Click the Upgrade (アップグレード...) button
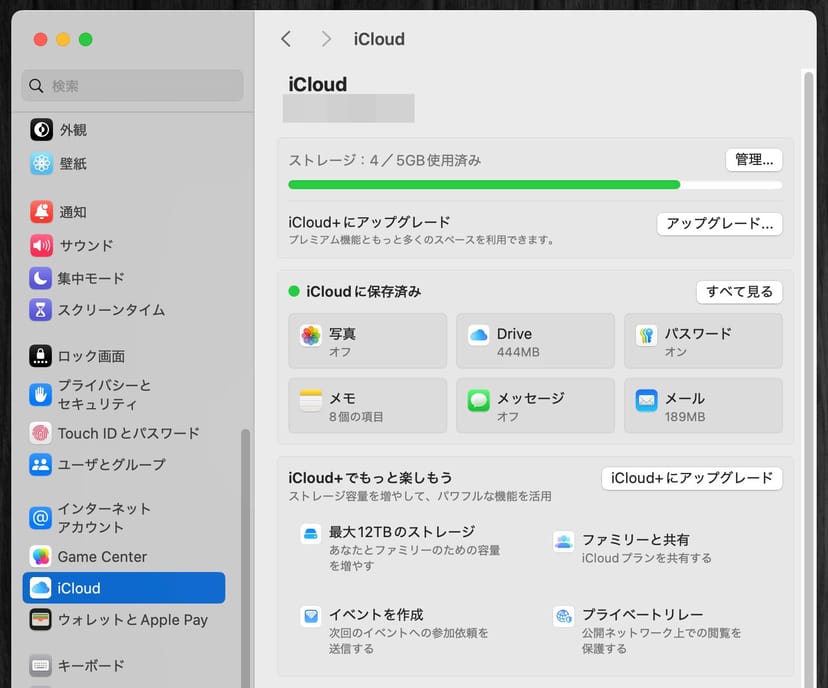Viewport: 828px width, 688px height. [719, 224]
